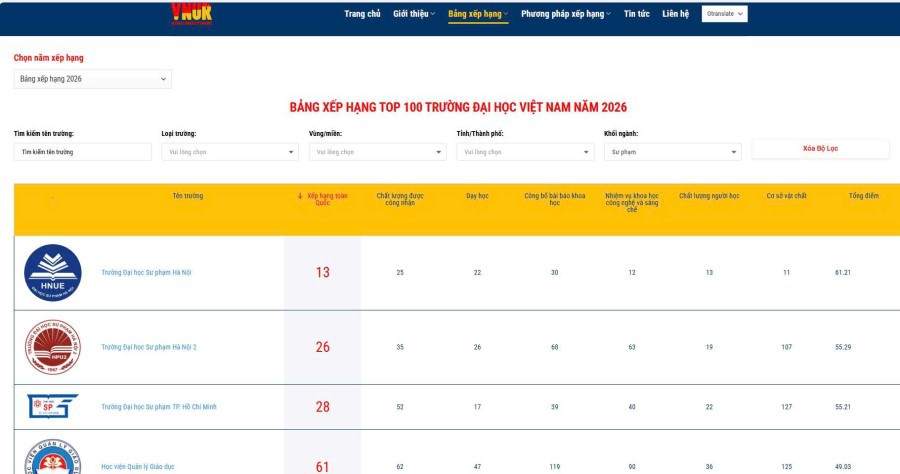Open the Phương pháp xếp hạng menu

(566, 14)
